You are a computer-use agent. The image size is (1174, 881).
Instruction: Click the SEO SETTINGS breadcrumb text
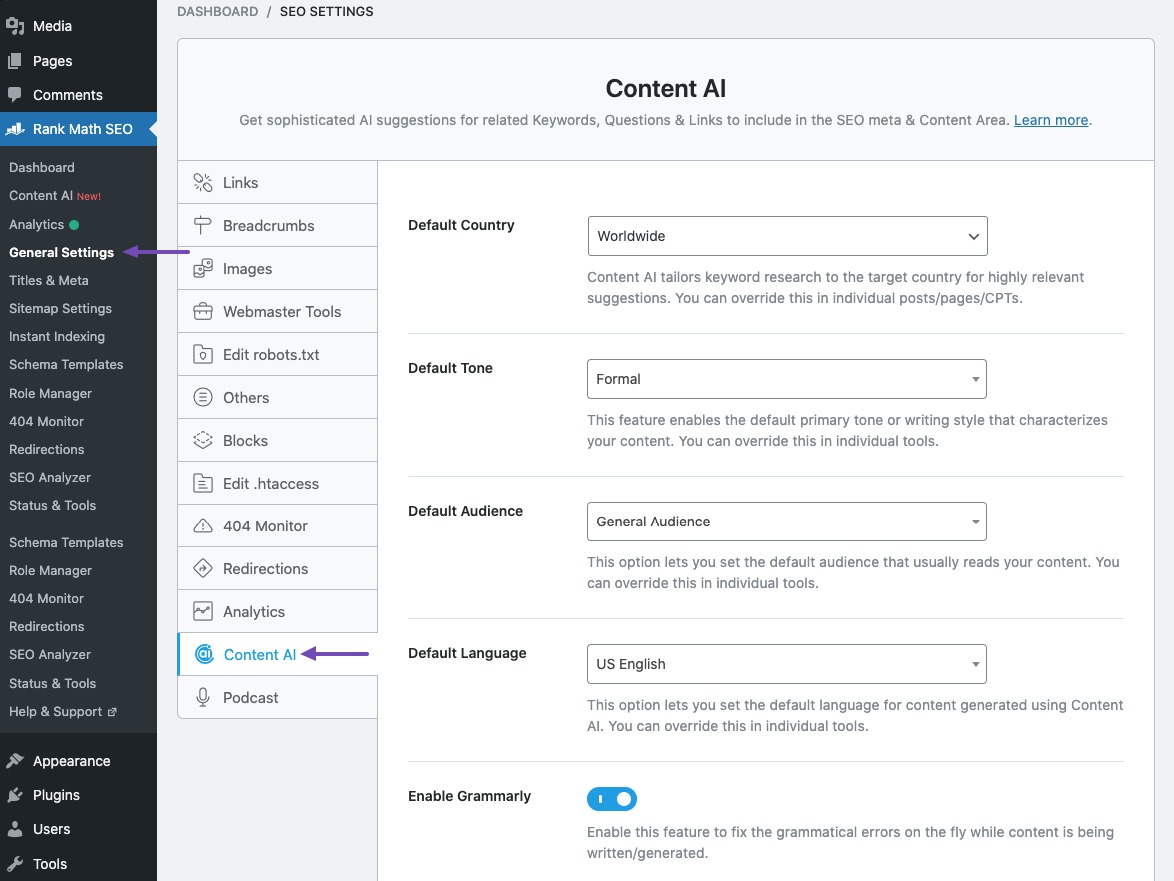click(326, 11)
